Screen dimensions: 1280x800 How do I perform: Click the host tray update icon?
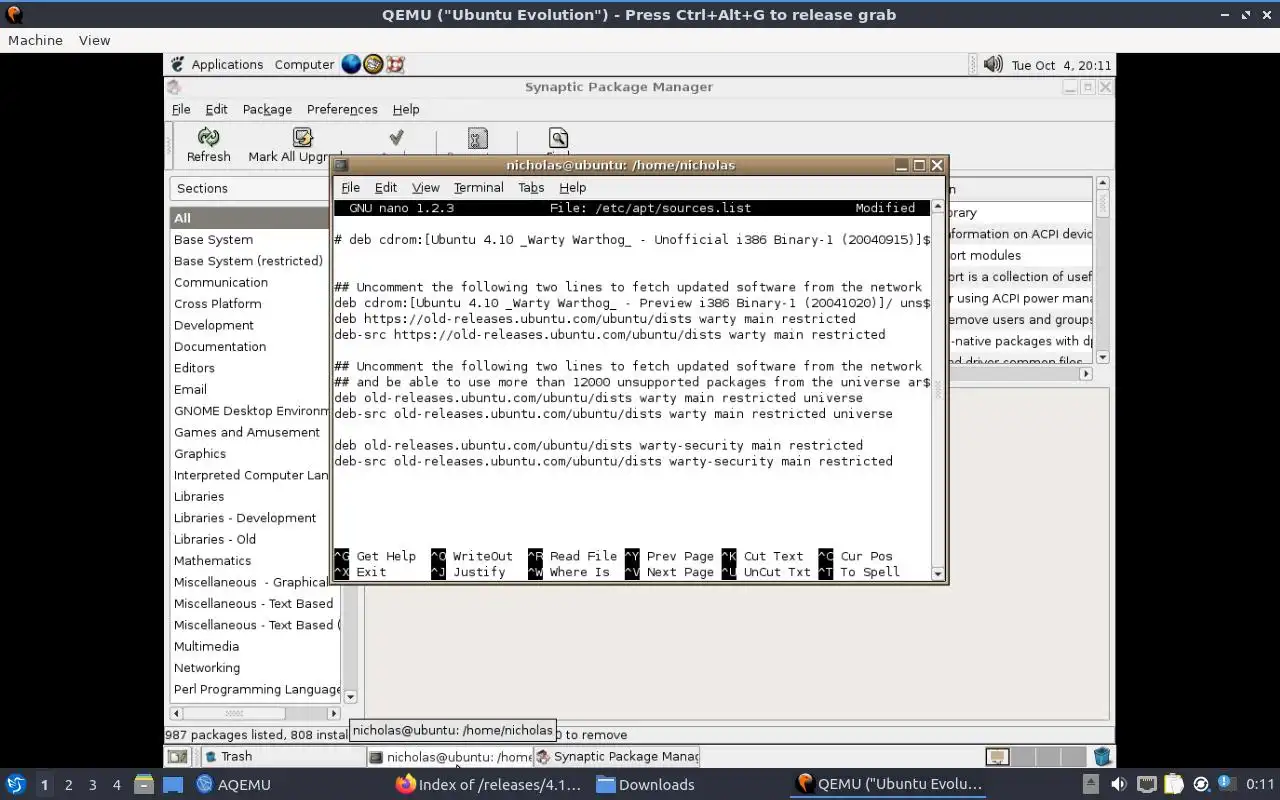(x=1201, y=785)
